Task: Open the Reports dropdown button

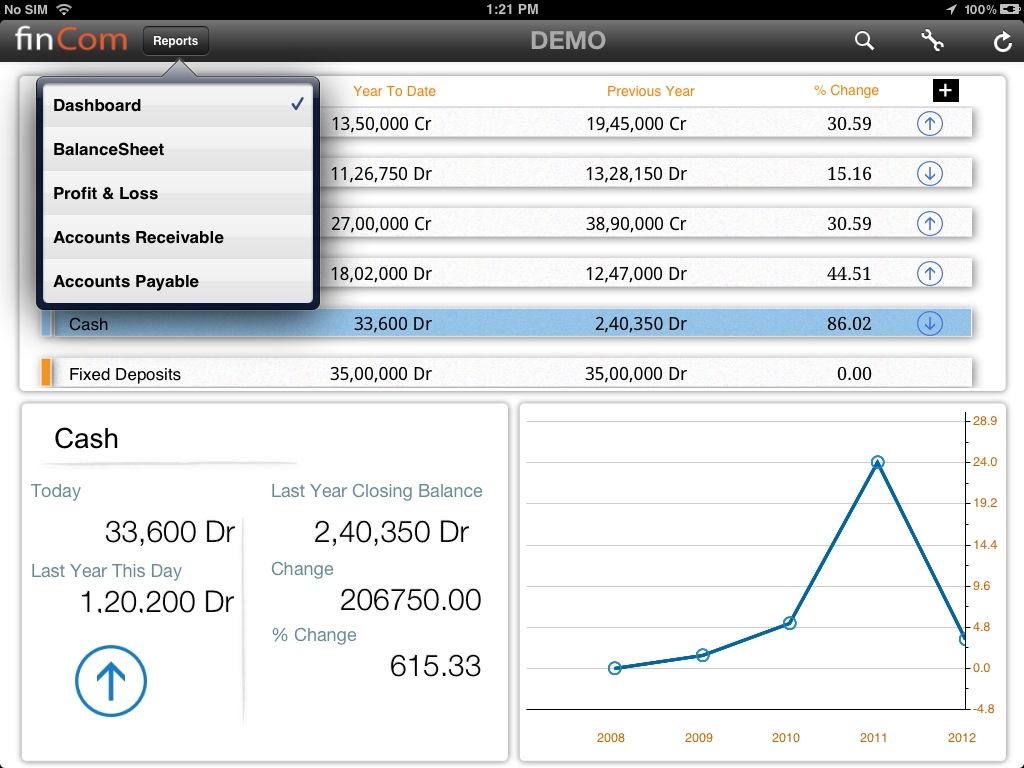Action: click(x=176, y=41)
